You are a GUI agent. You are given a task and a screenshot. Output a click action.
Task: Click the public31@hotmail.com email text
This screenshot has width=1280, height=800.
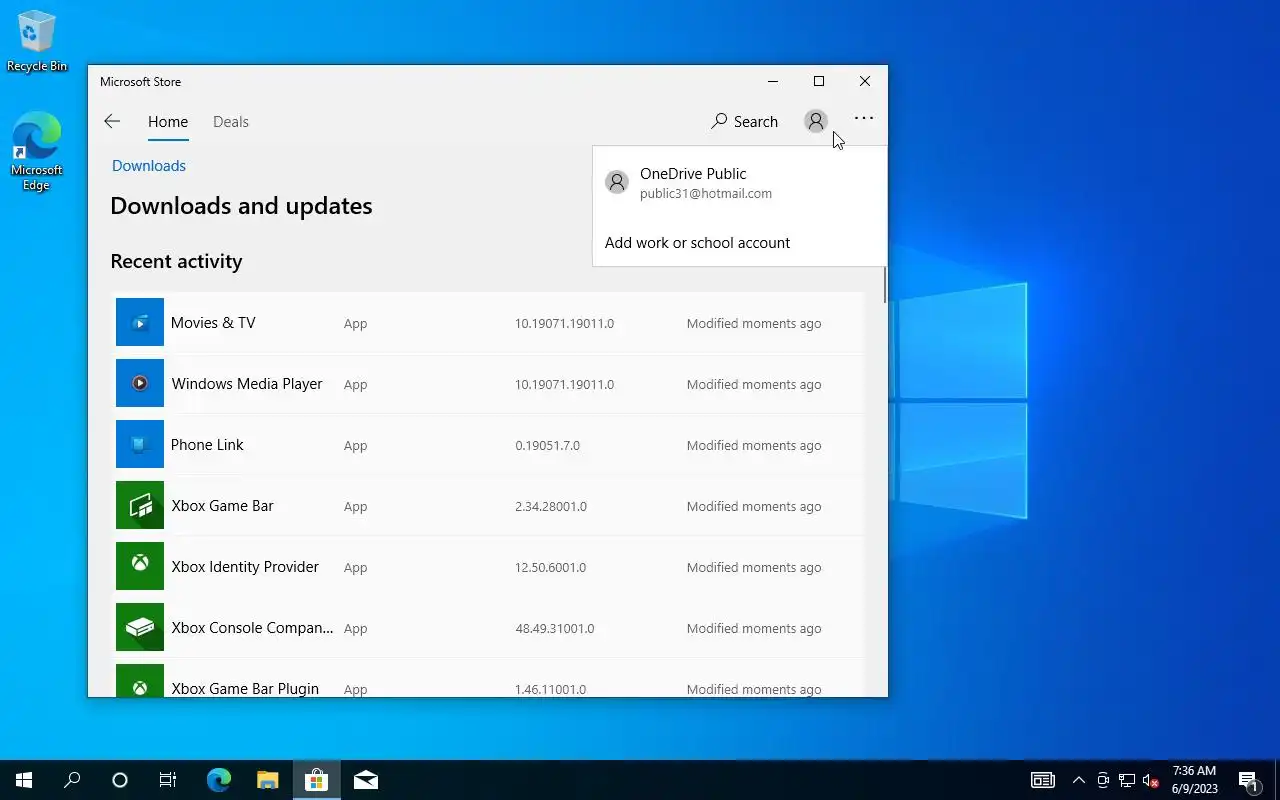(706, 193)
